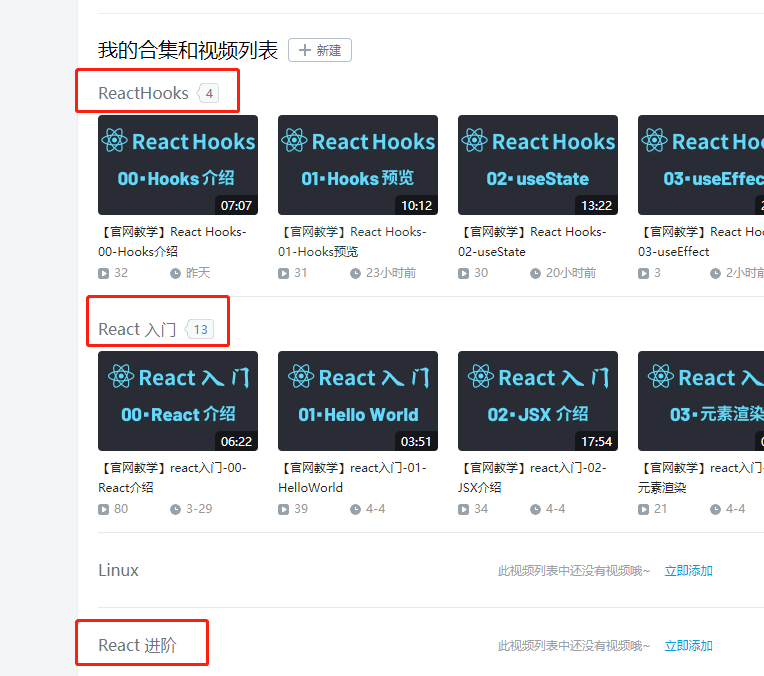
Task: Click play count icon beside 34
Action: click(463, 509)
